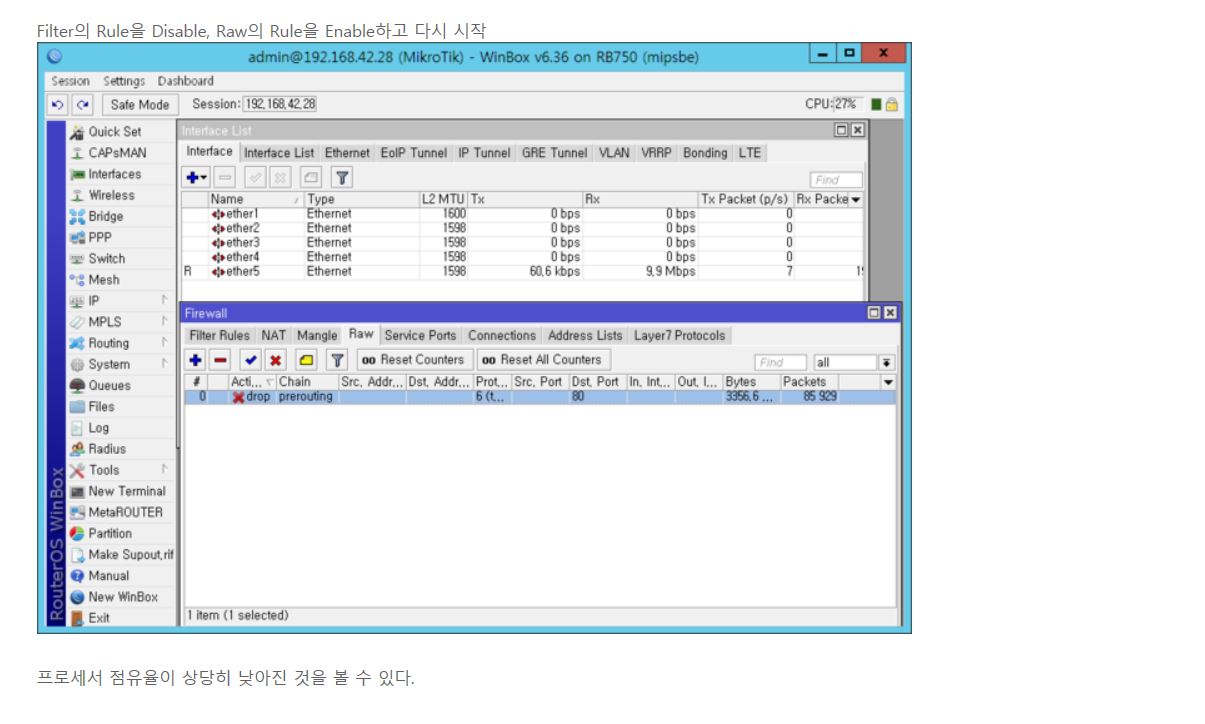The width and height of the screenshot is (1205, 724).
Task: Open the Settings menu
Action: pos(124,81)
